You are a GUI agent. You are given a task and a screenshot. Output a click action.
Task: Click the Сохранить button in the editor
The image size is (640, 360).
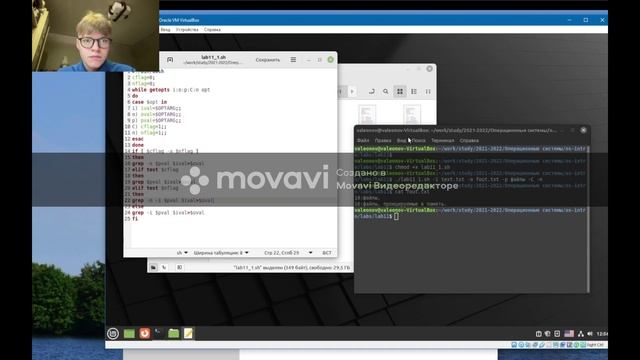(x=268, y=60)
